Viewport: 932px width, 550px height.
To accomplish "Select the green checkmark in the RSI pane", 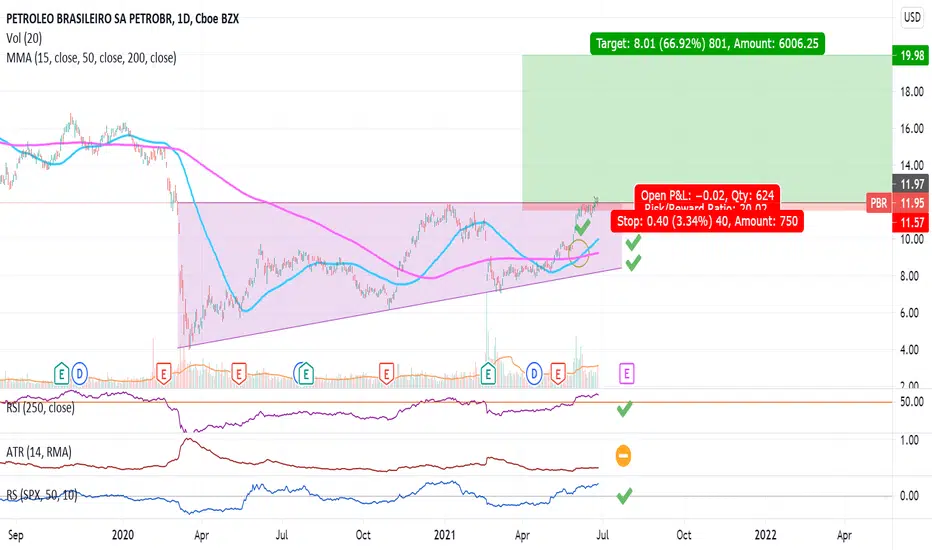I will point(624,408).
